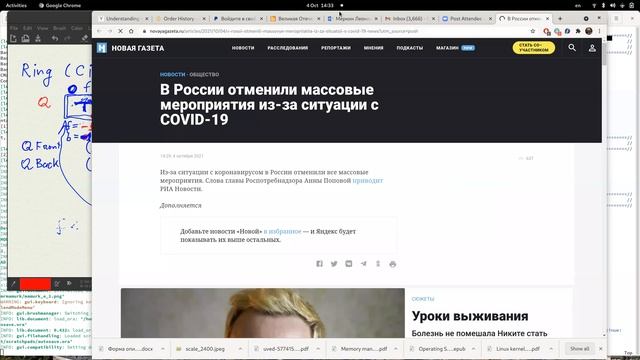Open the Chrome three-dot menu
This screenshot has height=360, width=640.
point(599,31)
